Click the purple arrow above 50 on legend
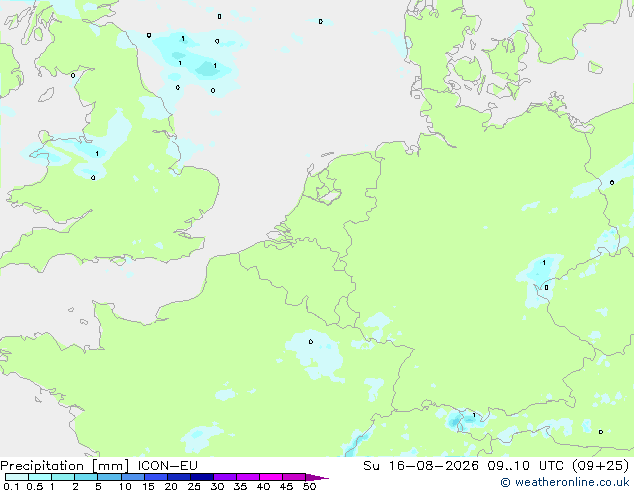Screen dimensions: 634x490 click(317, 477)
